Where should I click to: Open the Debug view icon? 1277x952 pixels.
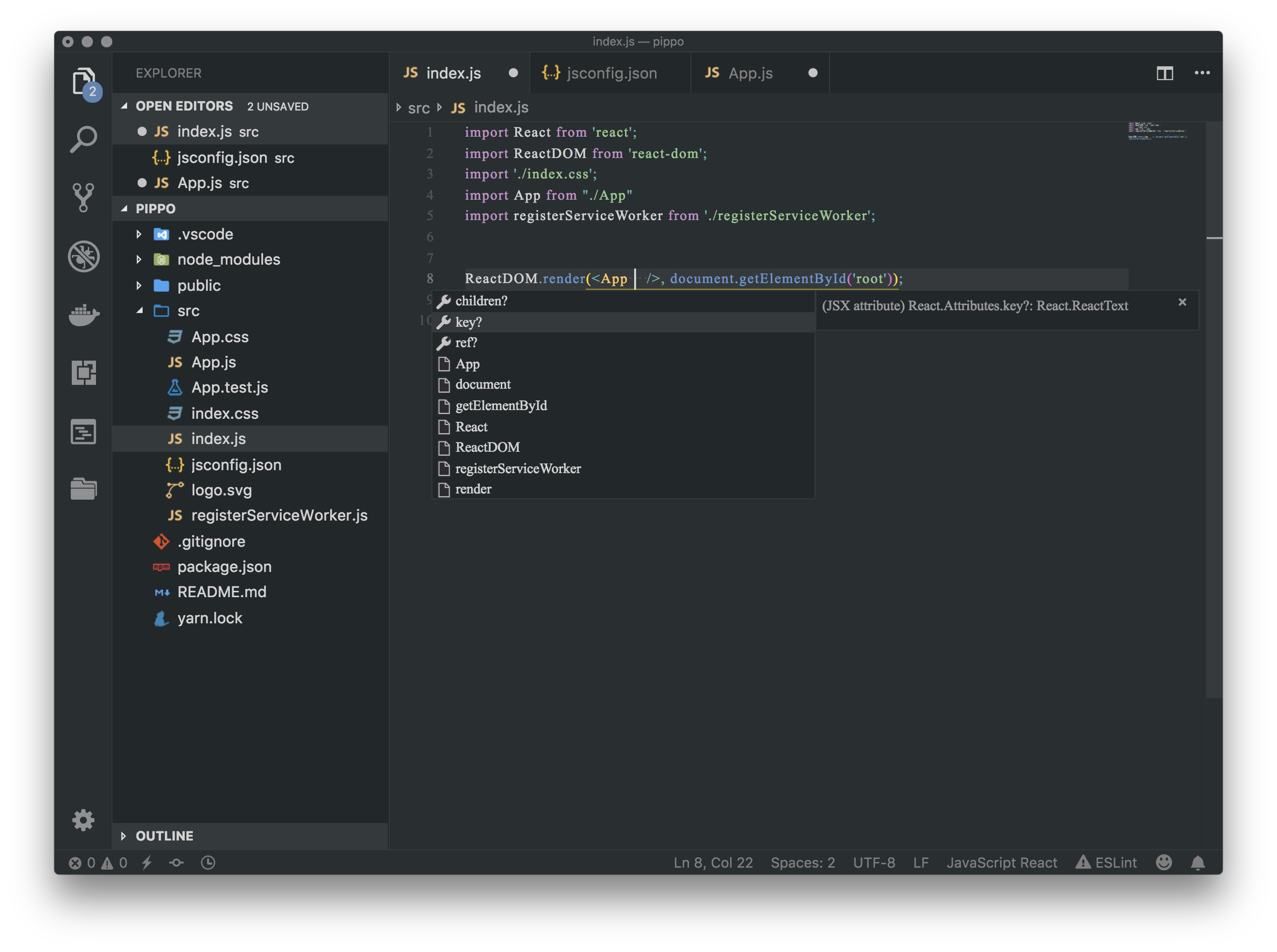click(x=83, y=256)
